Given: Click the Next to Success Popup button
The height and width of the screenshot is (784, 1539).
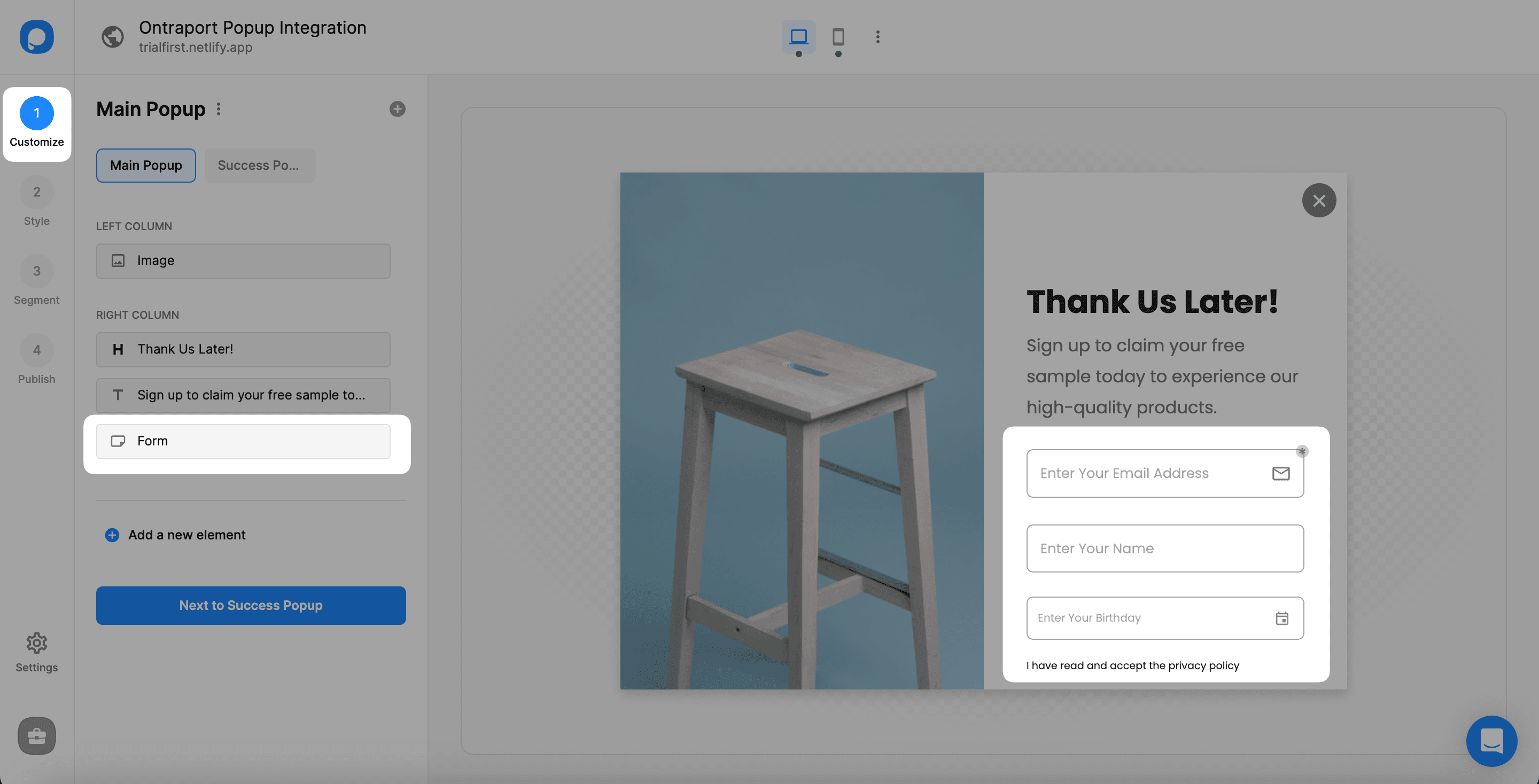Looking at the screenshot, I should (251, 605).
